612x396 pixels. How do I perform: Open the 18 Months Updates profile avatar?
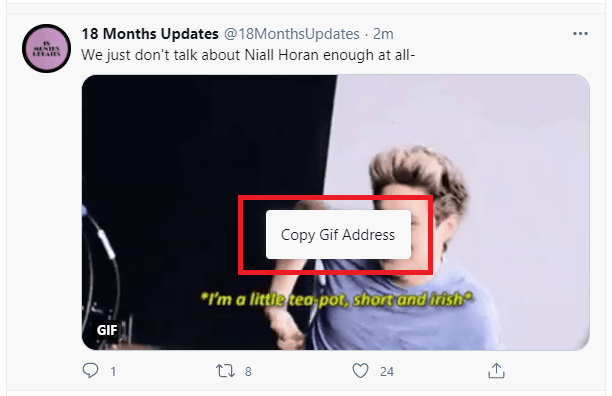click(46, 48)
